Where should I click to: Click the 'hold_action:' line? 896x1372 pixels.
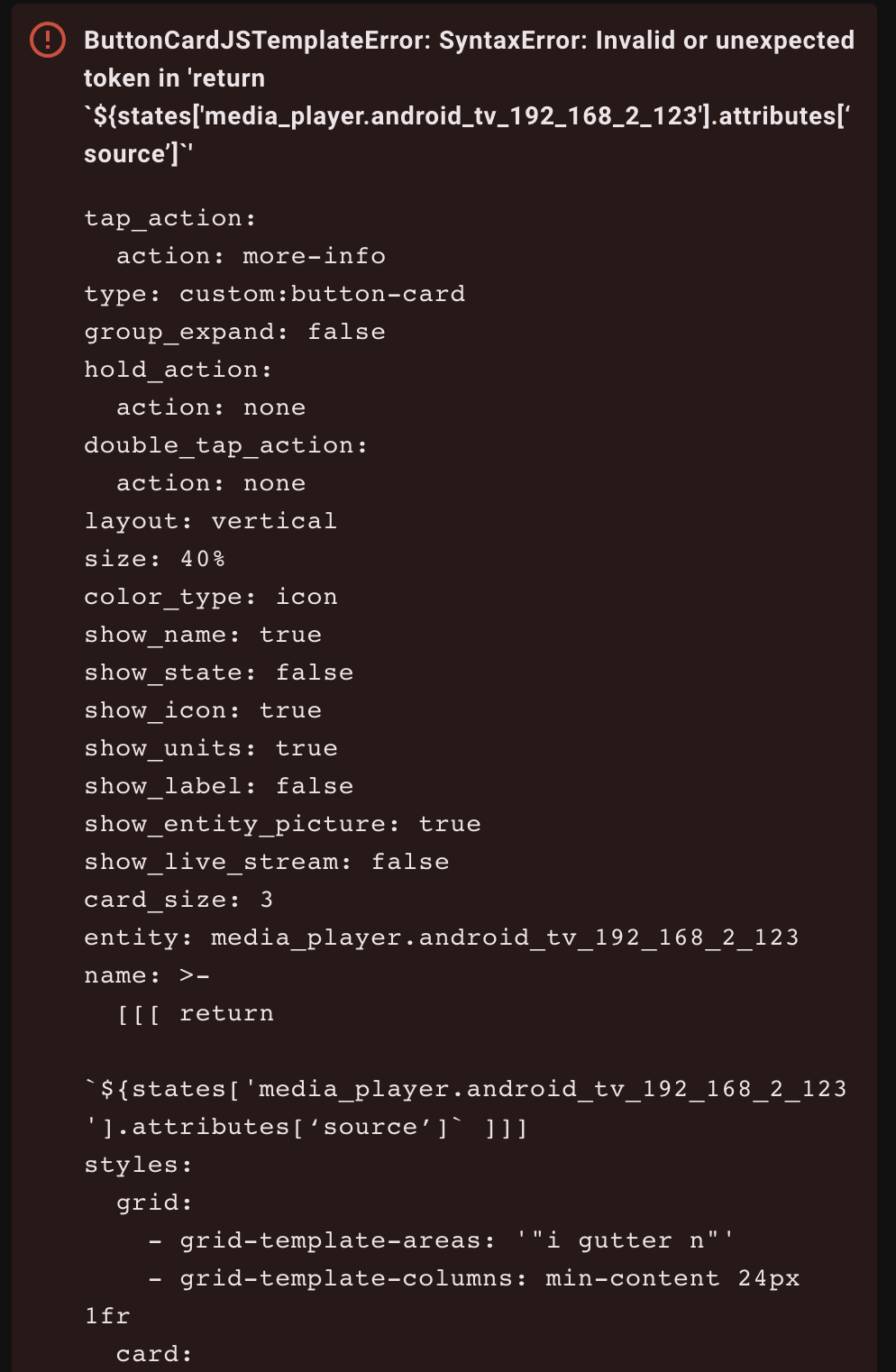click(178, 370)
